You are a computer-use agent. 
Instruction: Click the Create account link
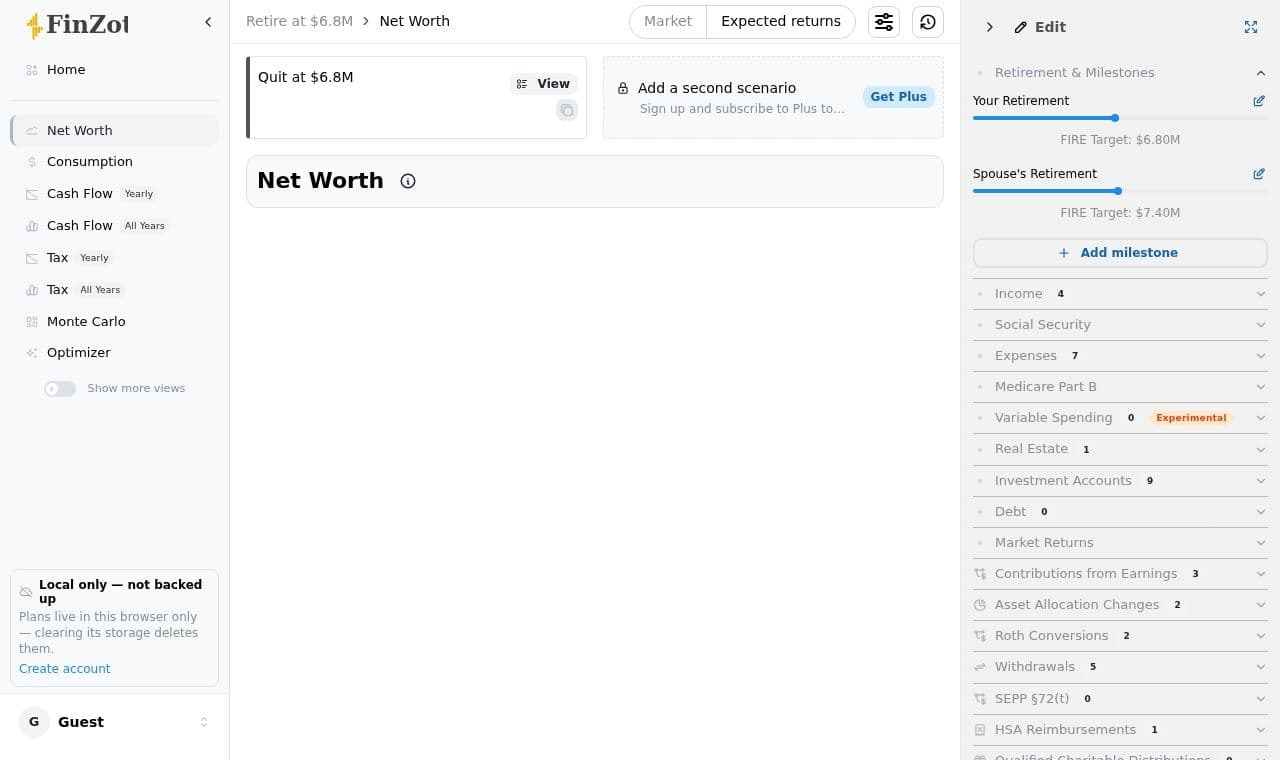coord(65,669)
